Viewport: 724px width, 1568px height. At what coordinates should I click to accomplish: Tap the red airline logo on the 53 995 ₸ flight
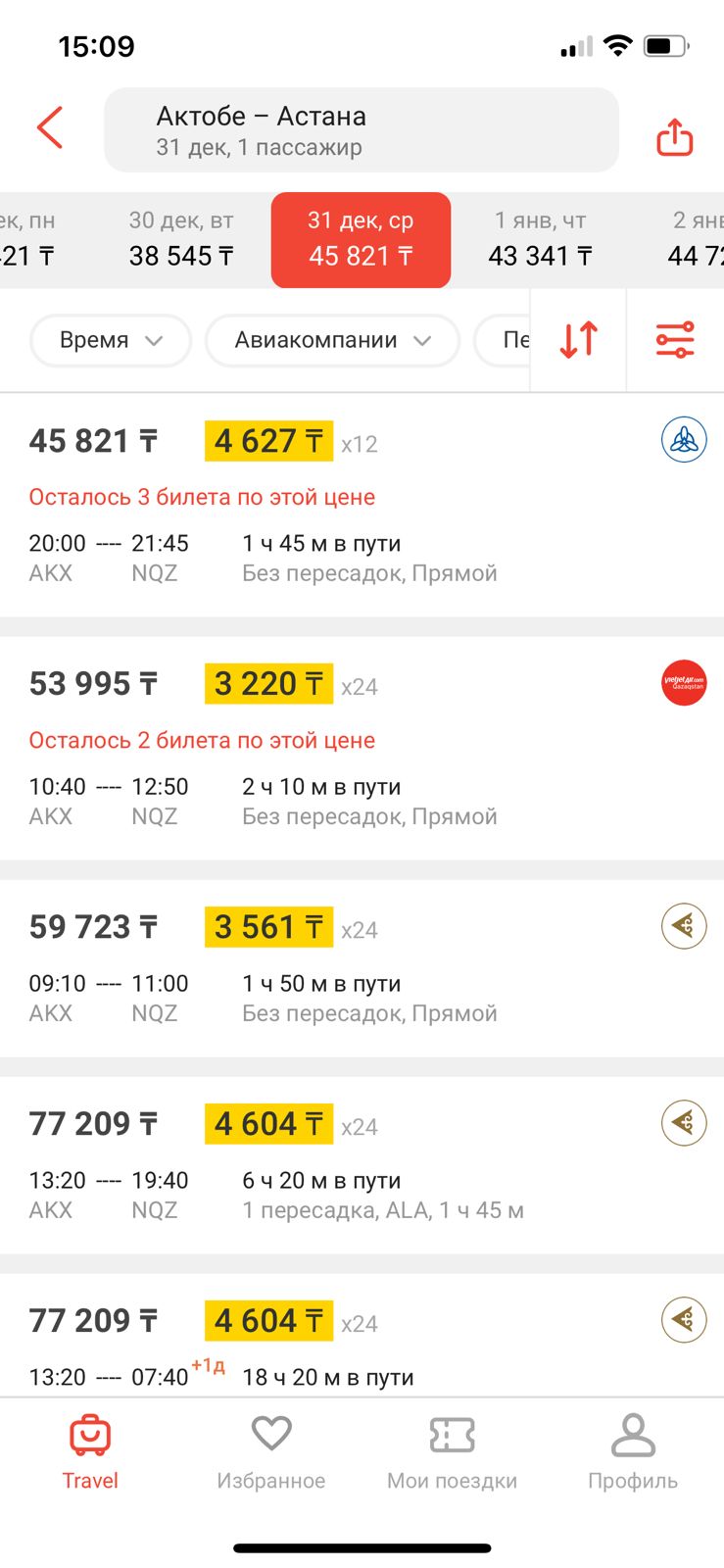point(684,683)
